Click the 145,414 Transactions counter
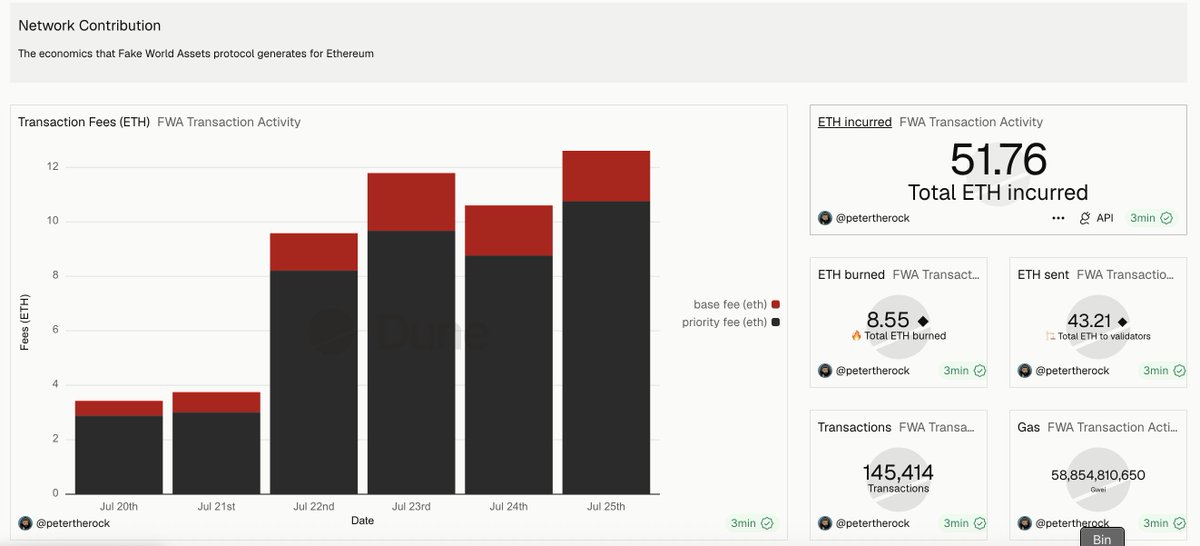 898,472
